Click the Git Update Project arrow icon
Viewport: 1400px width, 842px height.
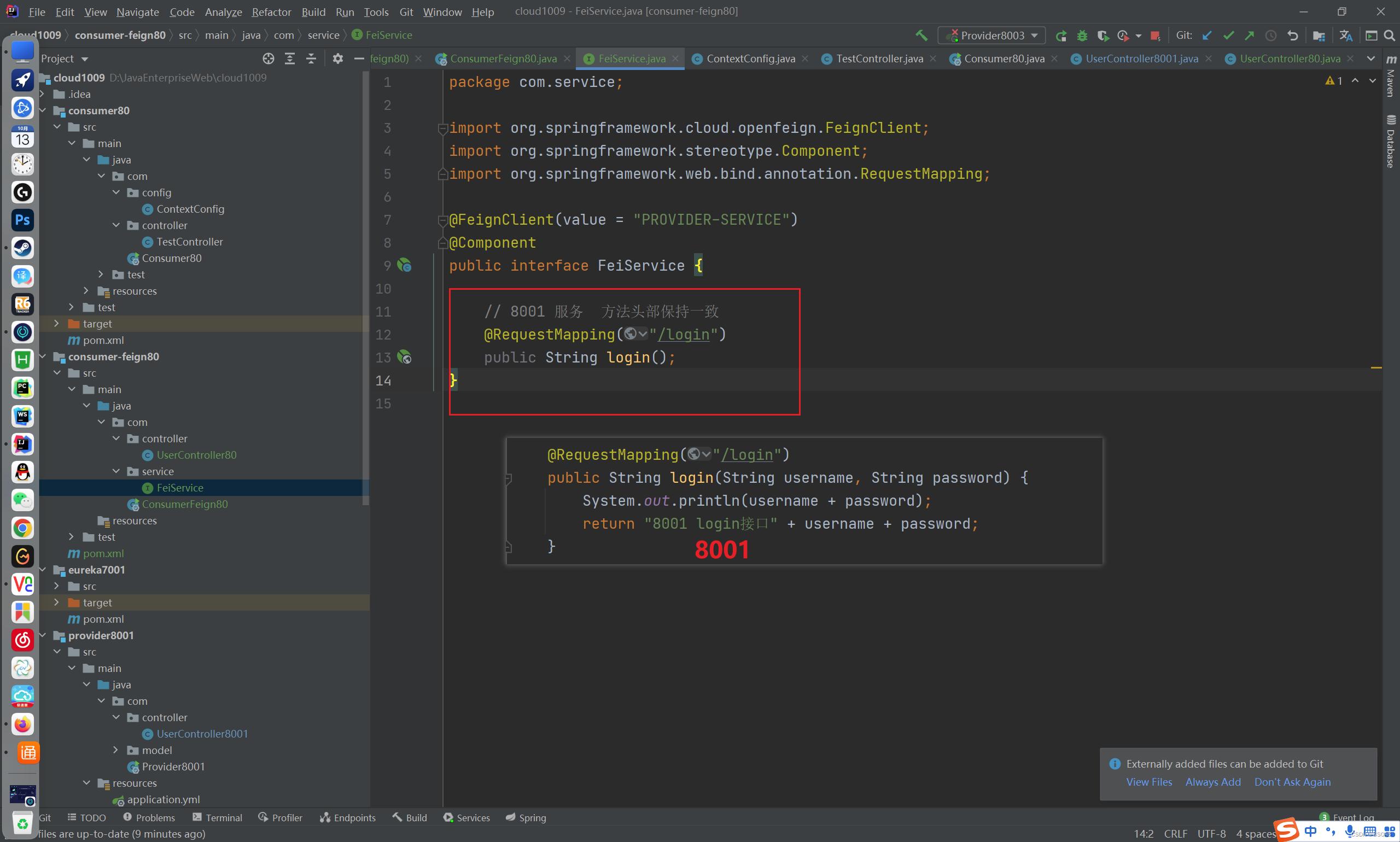tap(1207, 35)
